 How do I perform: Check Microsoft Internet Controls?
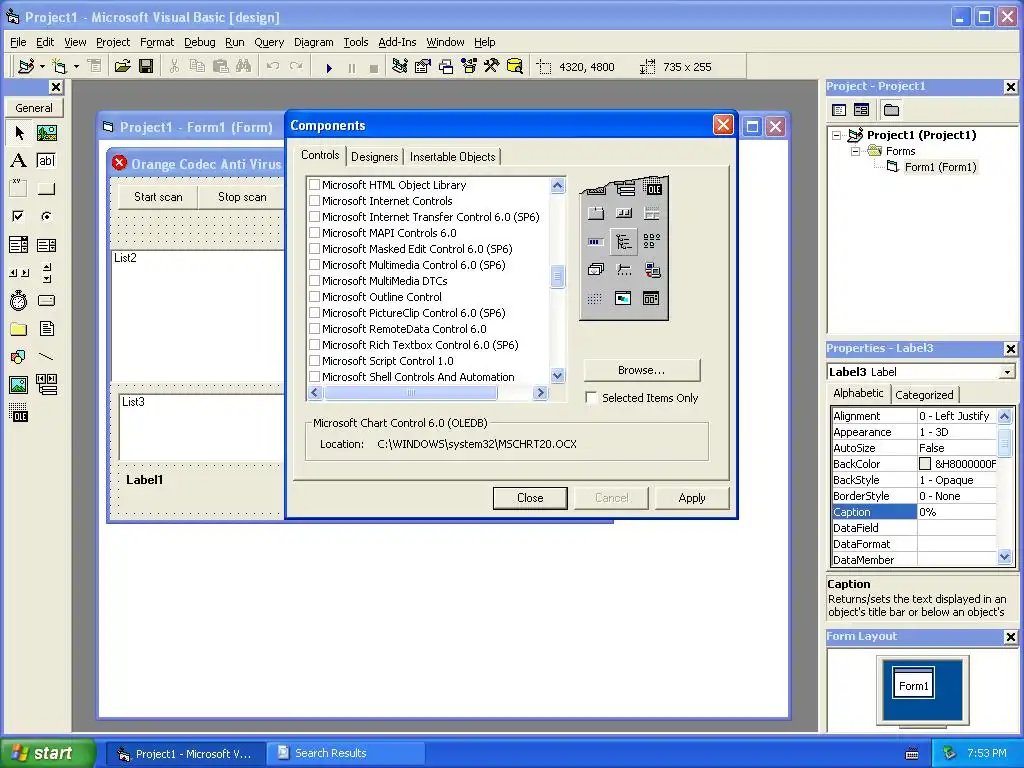coord(314,200)
